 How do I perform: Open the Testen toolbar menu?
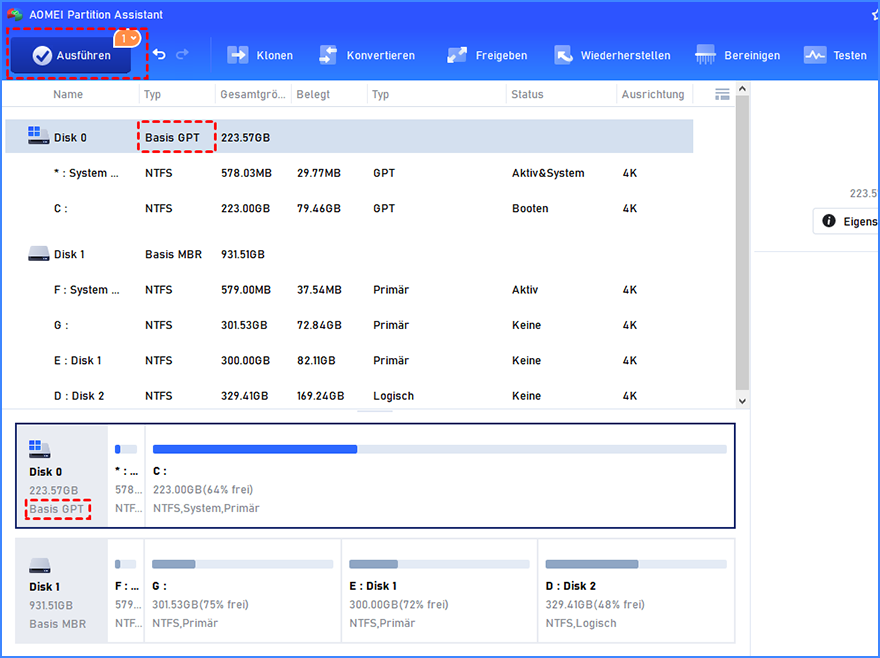pos(836,55)
